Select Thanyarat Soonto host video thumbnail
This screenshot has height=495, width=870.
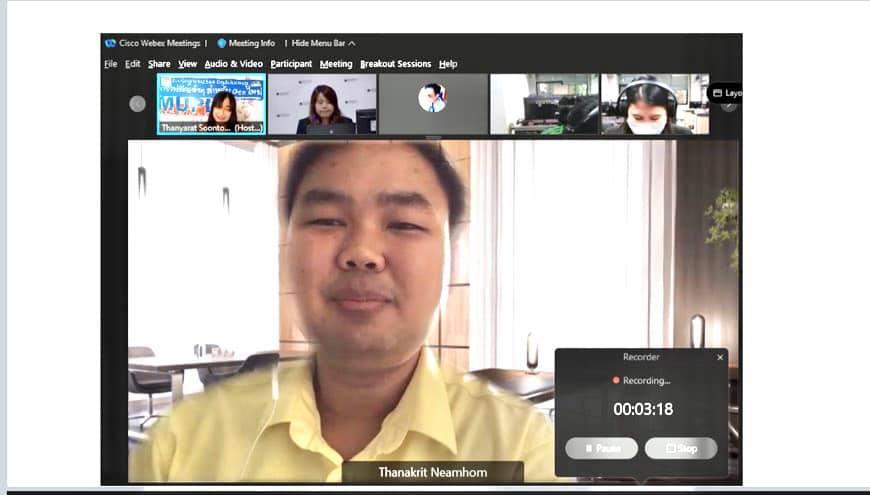point(211,104)
